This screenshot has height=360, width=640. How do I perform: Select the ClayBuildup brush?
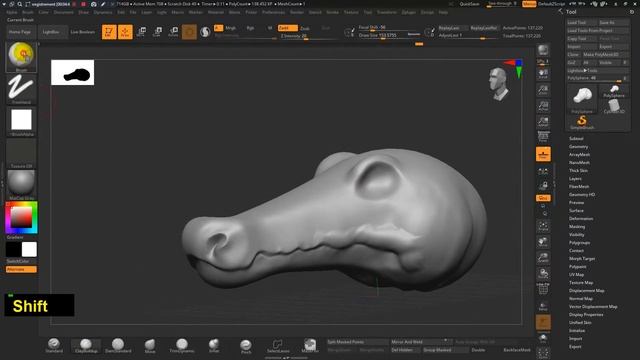click(86, 345)
